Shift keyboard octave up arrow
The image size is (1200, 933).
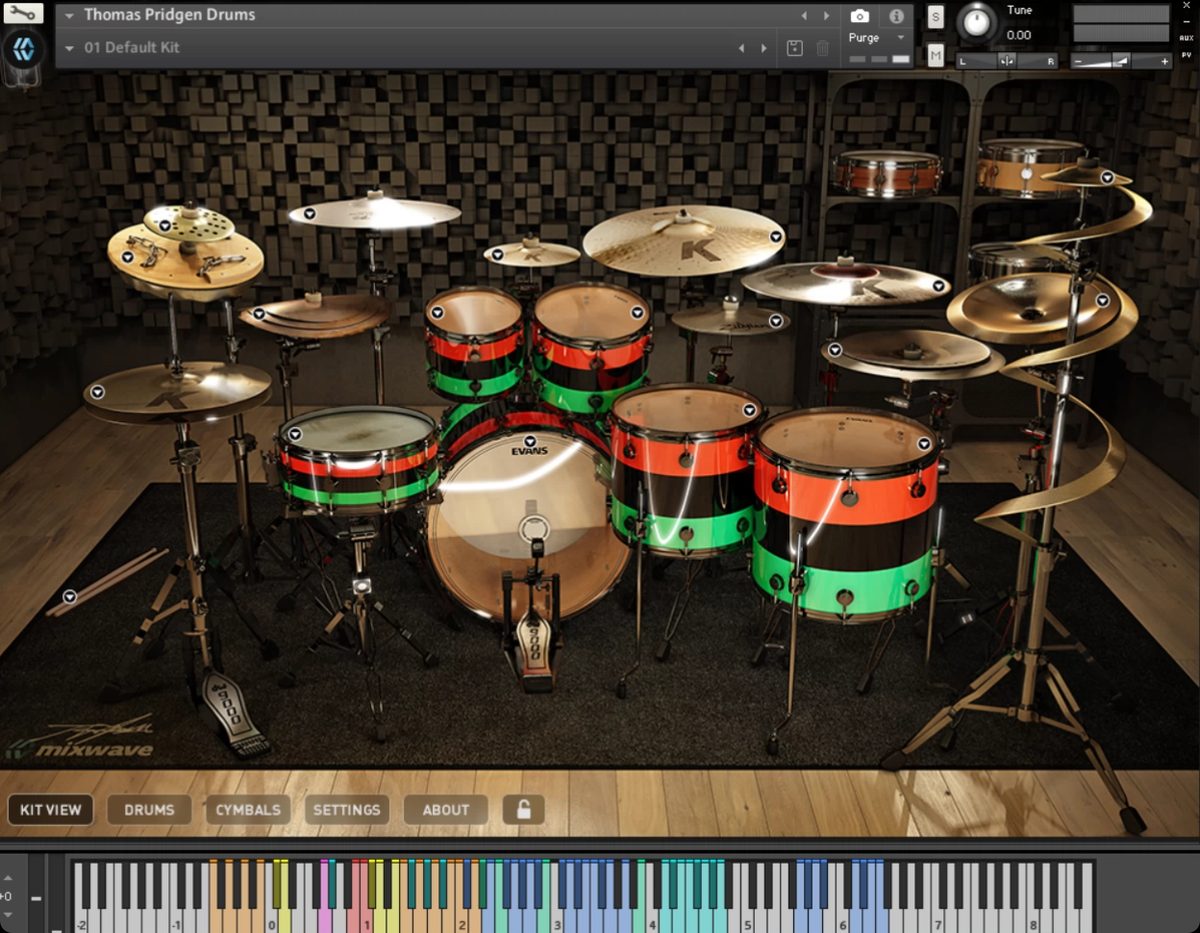(8, 879)
